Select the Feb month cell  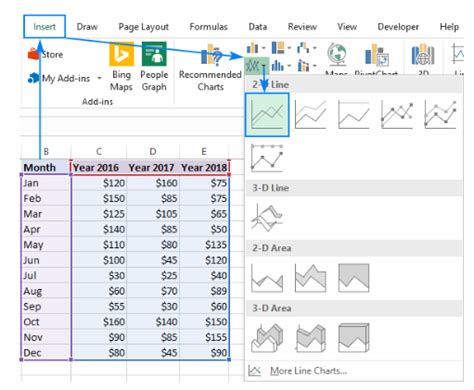pyautogui.click(x=46, y=198)
